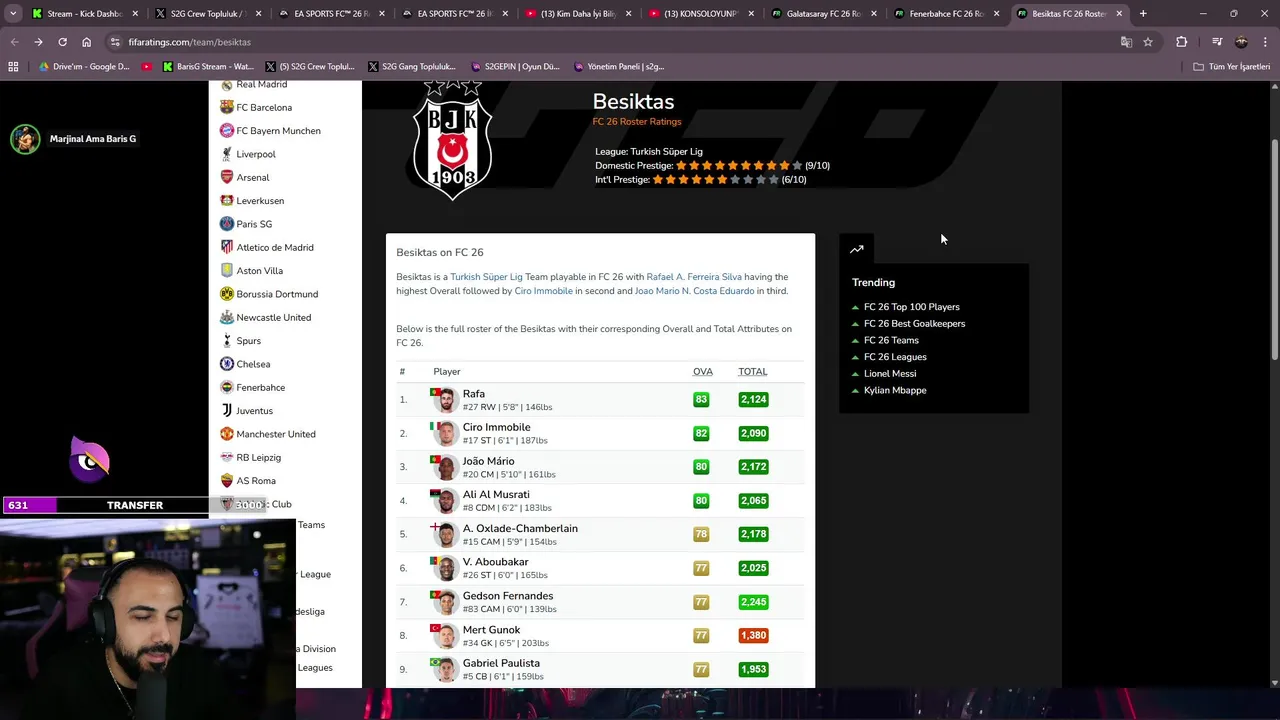
Task: Click the FC Barcelona crest in sidebar
Action: (227, 107)
